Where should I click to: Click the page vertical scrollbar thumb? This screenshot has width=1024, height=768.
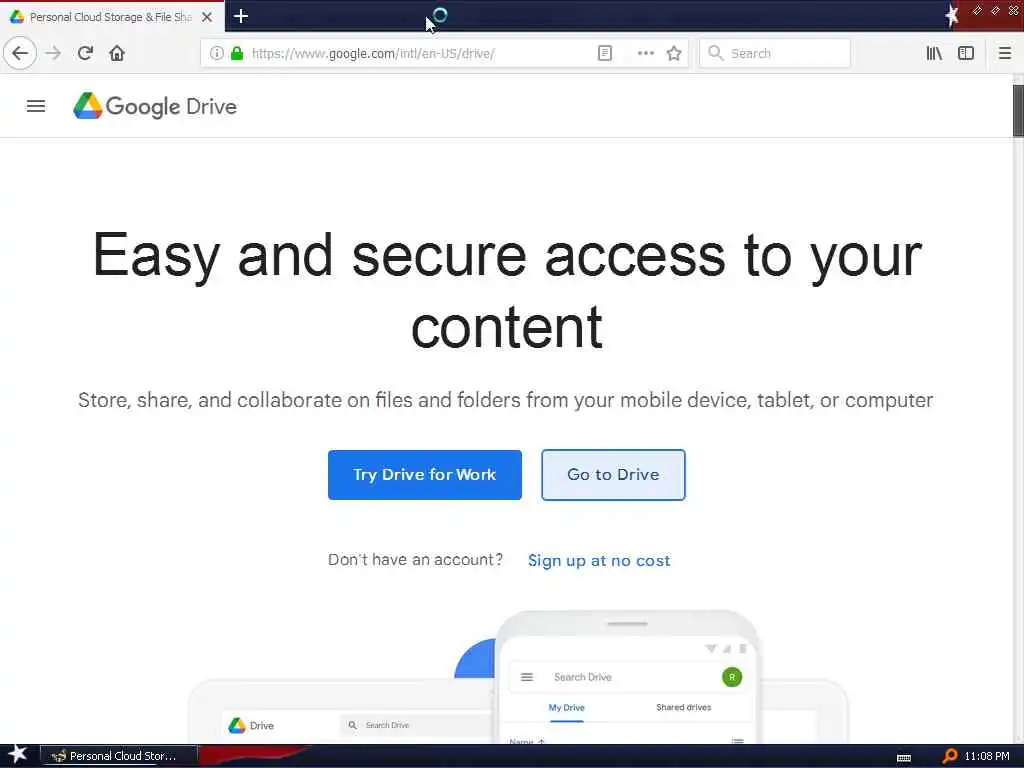[x=1018, y=110]
